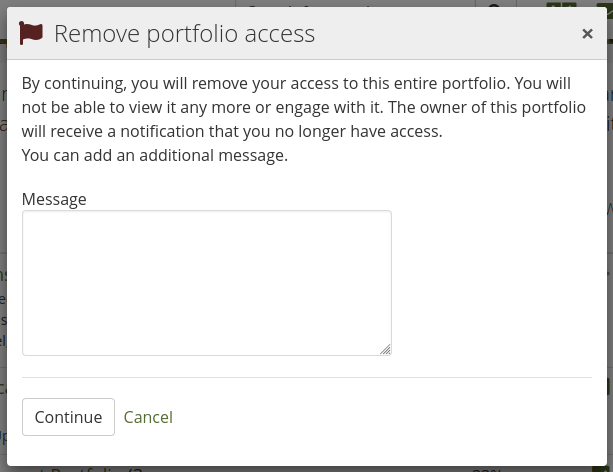Click the separator line above Continue
This screenshot has height=472, width=613.
306,378
